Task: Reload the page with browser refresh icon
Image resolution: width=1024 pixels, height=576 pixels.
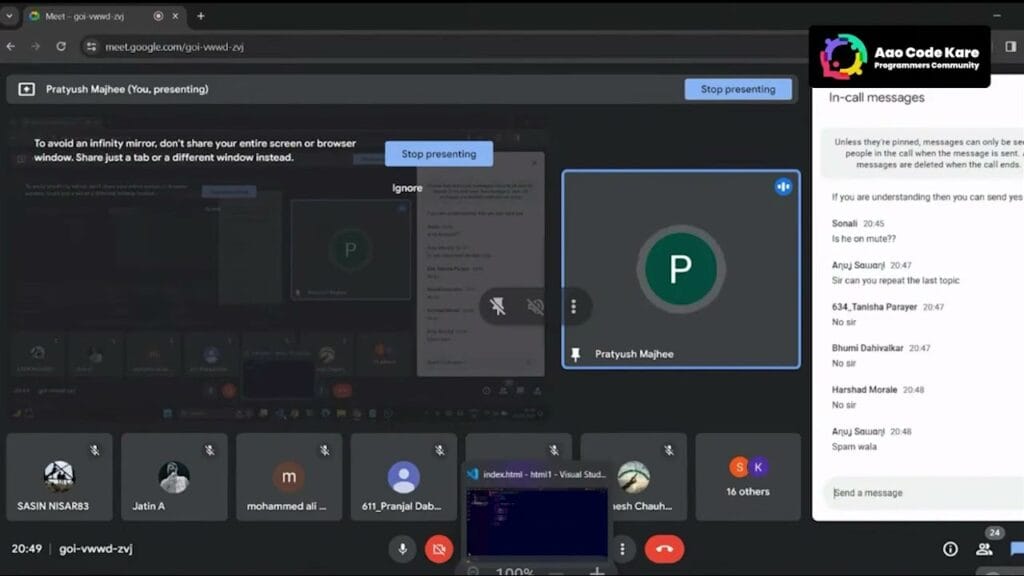Action: [61, 46]
